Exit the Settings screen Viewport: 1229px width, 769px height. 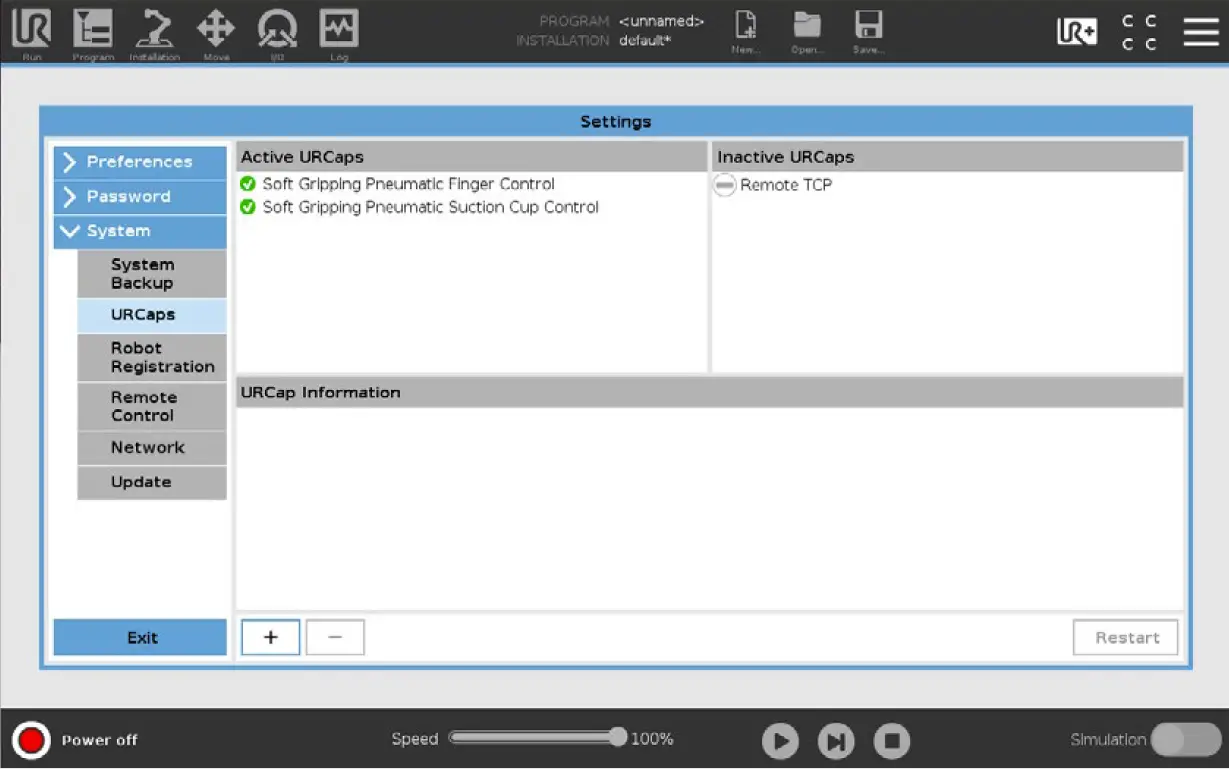(140, 638)
